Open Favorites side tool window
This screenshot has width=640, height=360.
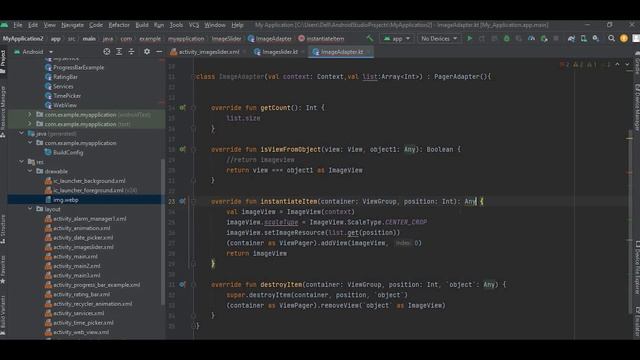[3, 270]
